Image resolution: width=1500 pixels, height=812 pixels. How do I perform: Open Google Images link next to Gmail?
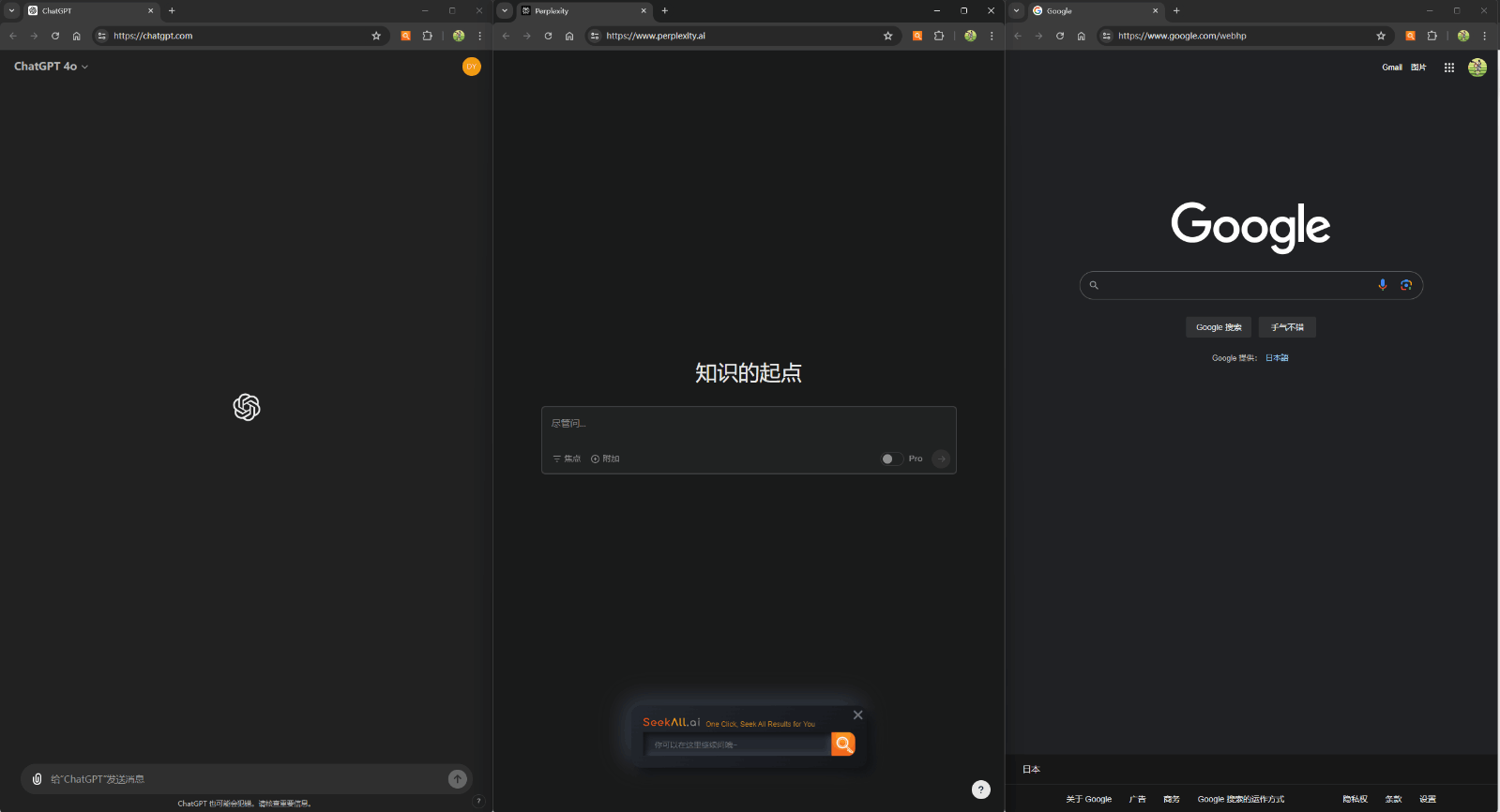pos(1418,68)
